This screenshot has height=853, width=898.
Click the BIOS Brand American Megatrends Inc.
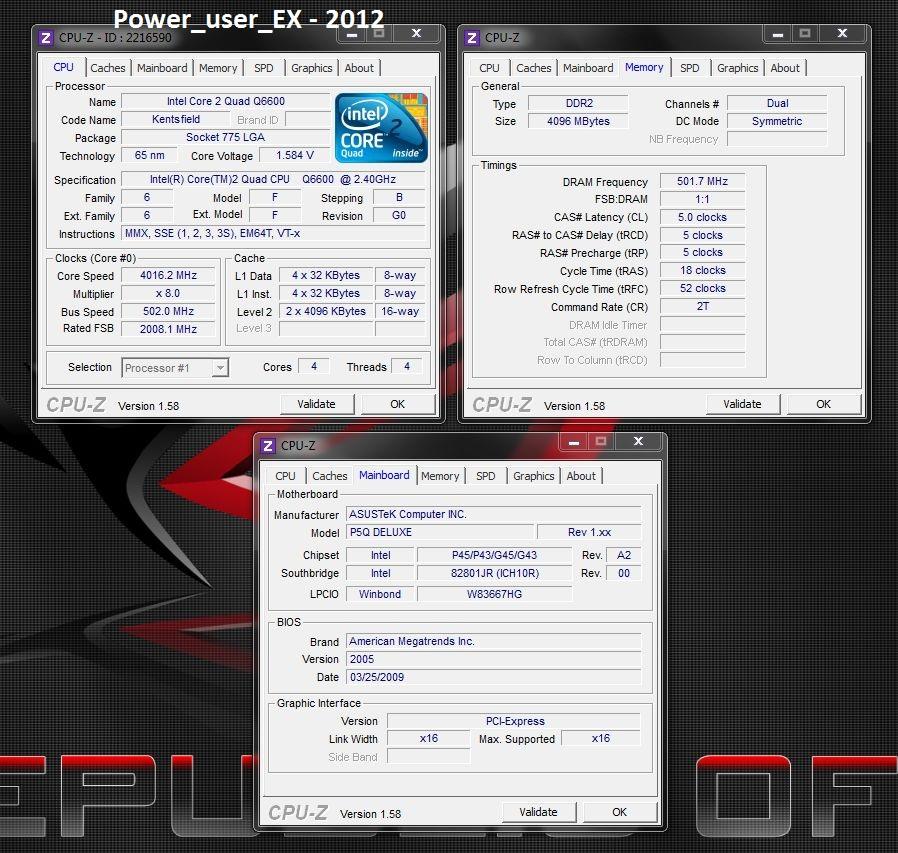[x=494, y=642]
